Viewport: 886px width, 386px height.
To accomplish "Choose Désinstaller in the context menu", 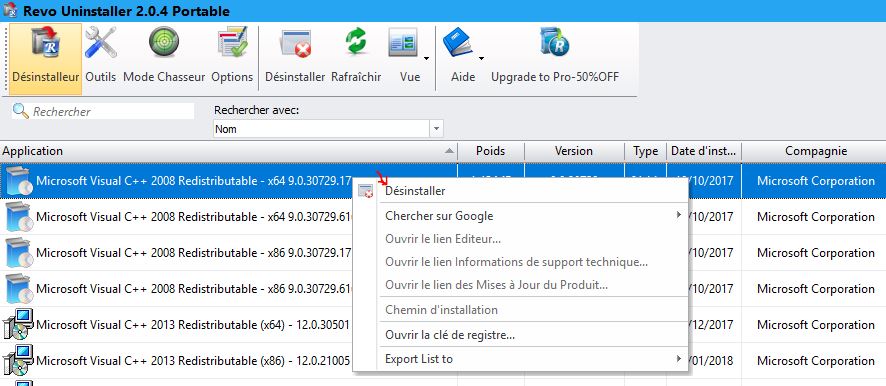I will 415,191.
